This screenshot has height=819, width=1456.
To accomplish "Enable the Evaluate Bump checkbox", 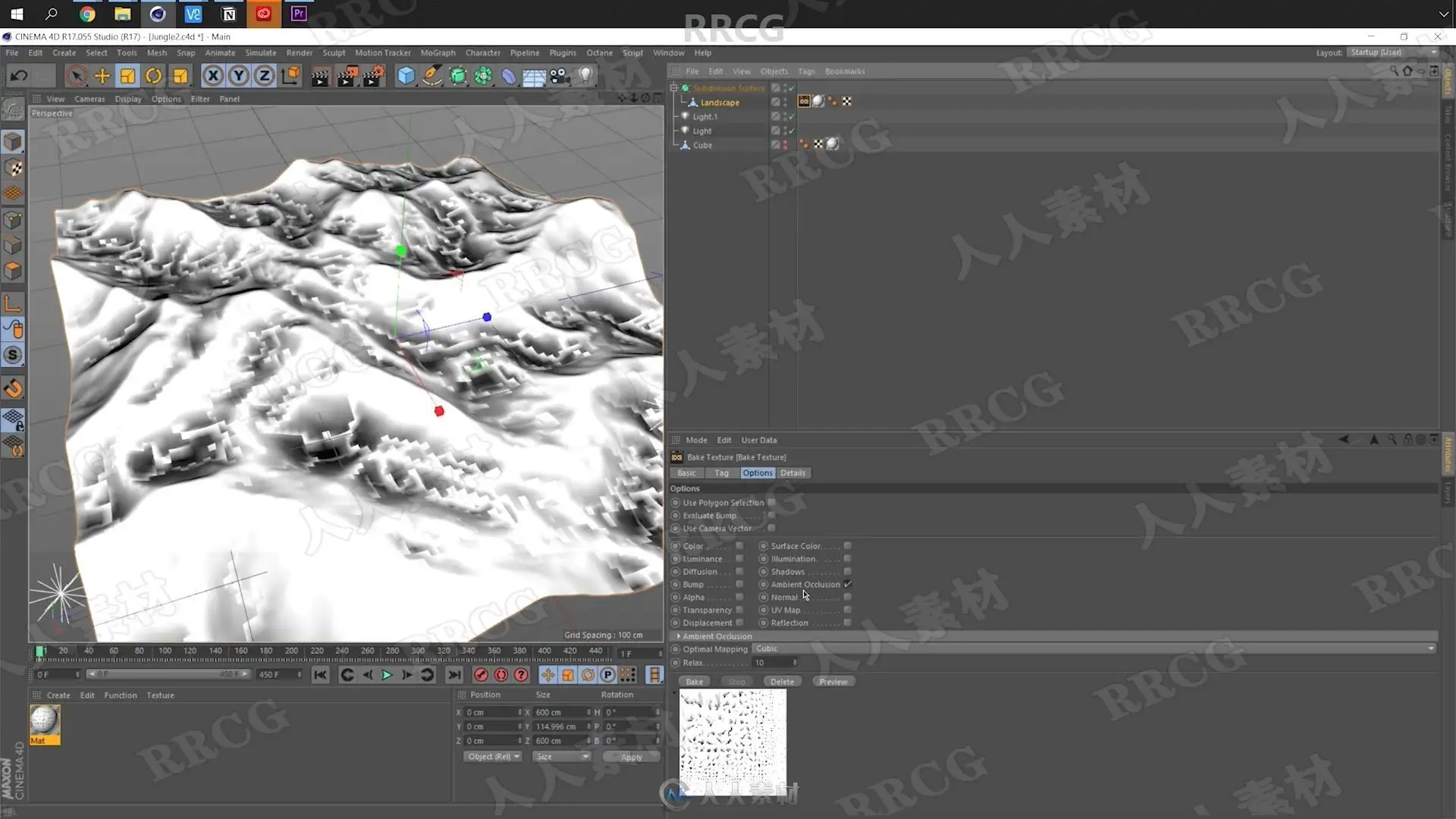I will (x=771, y=516).
